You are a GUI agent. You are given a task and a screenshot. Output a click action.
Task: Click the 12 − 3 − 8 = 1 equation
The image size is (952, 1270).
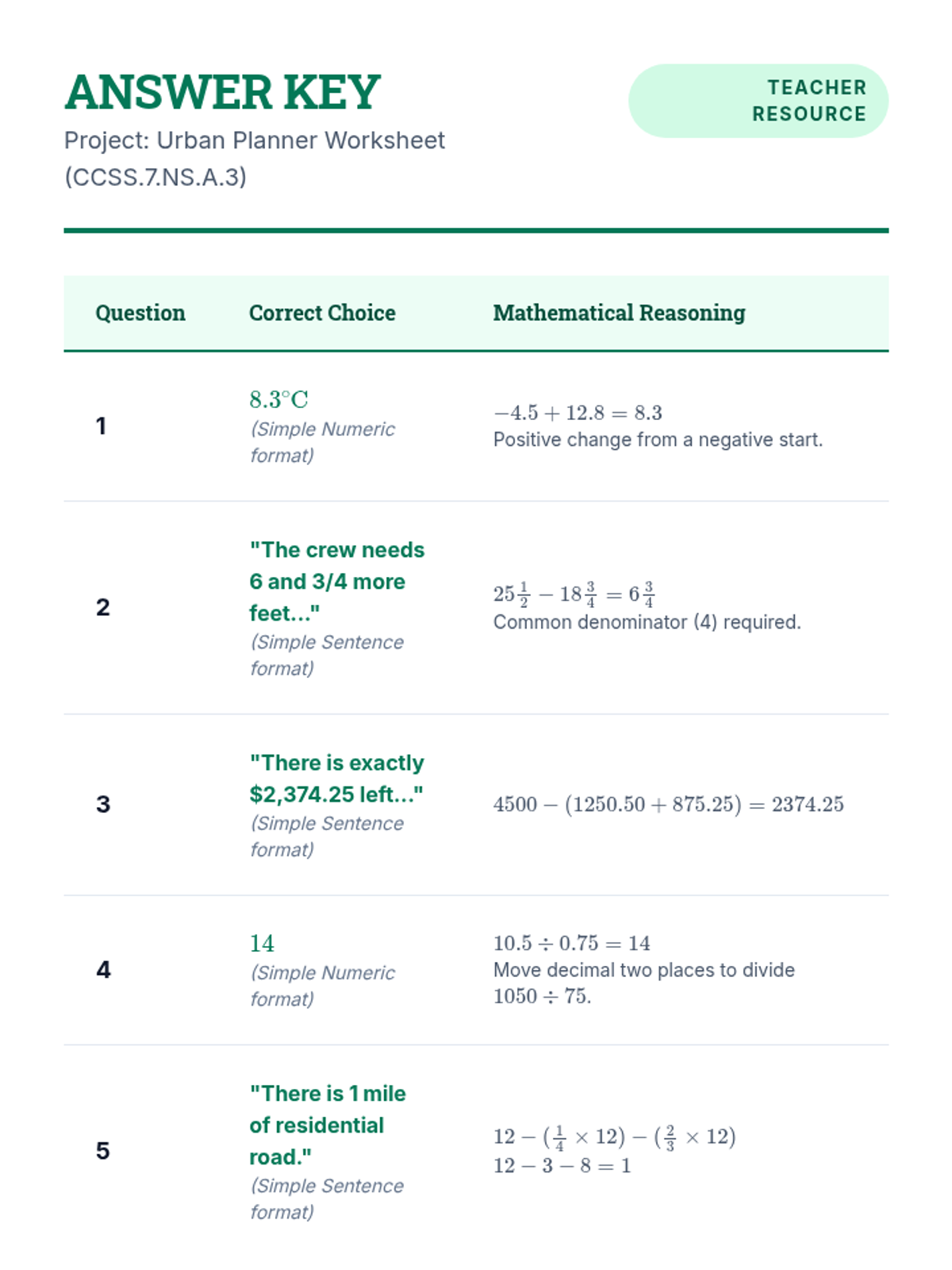click(x=562, y=1165)
